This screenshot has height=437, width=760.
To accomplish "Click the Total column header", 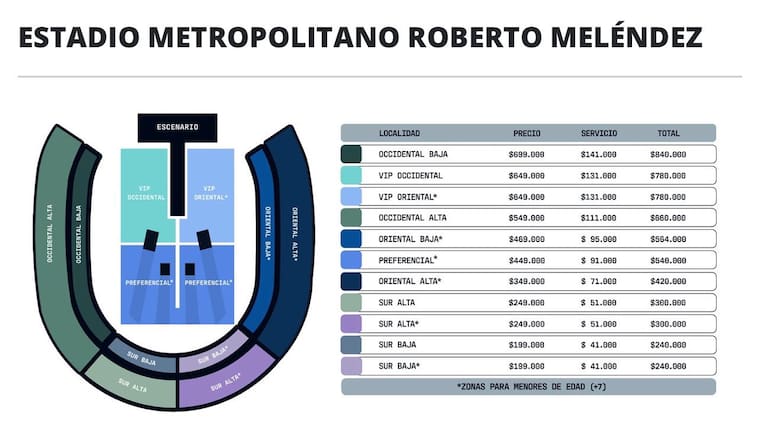I will pos(667,133).
